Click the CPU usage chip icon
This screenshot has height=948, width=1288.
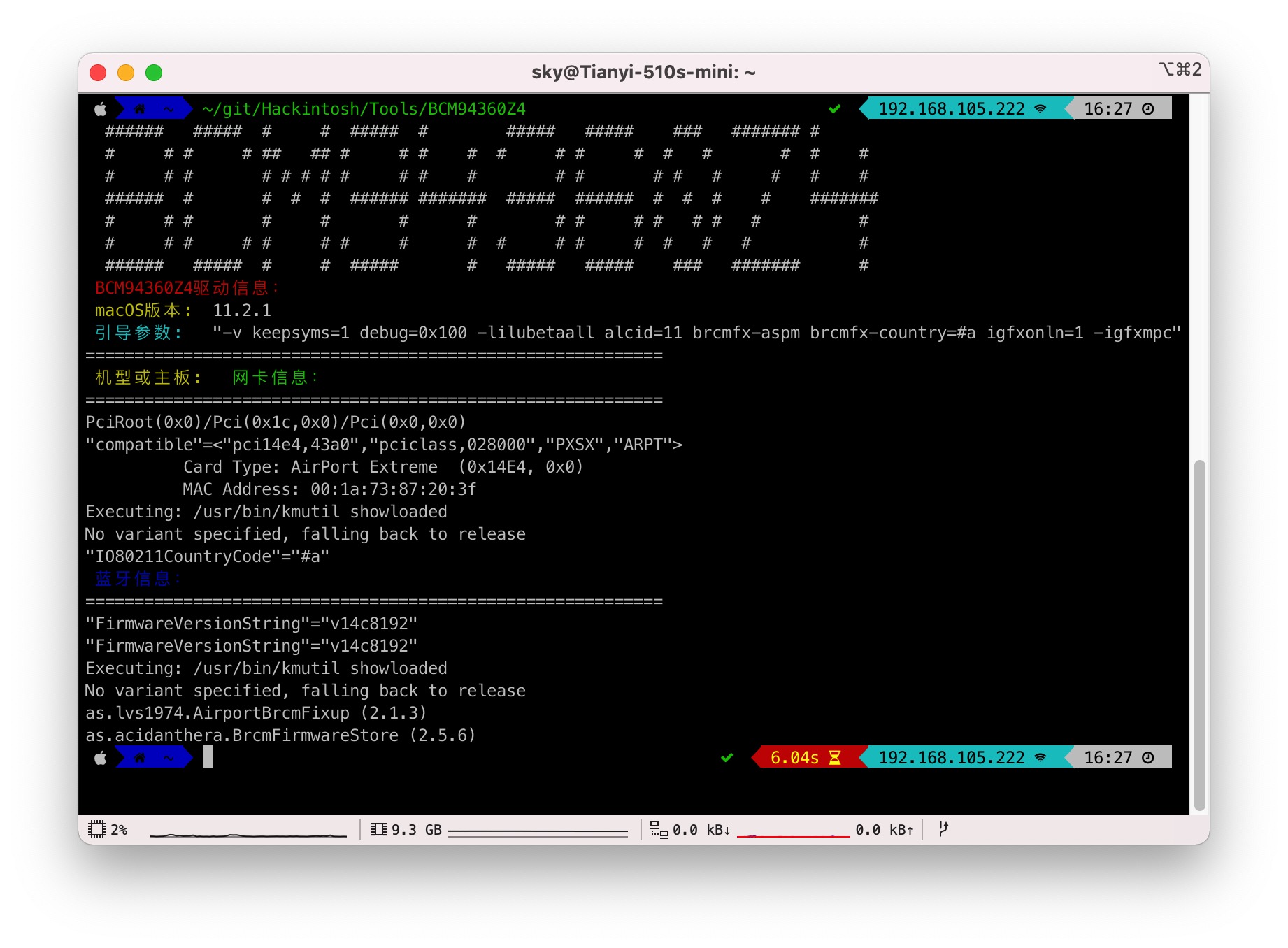[97, 829]
